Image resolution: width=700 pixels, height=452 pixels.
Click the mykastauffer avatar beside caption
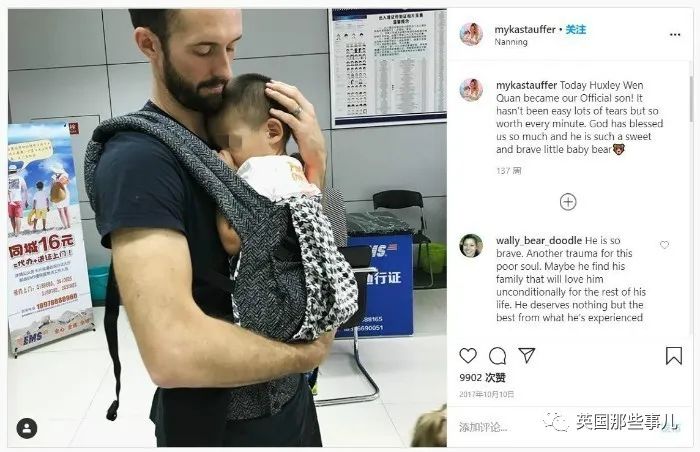[471, 90]
